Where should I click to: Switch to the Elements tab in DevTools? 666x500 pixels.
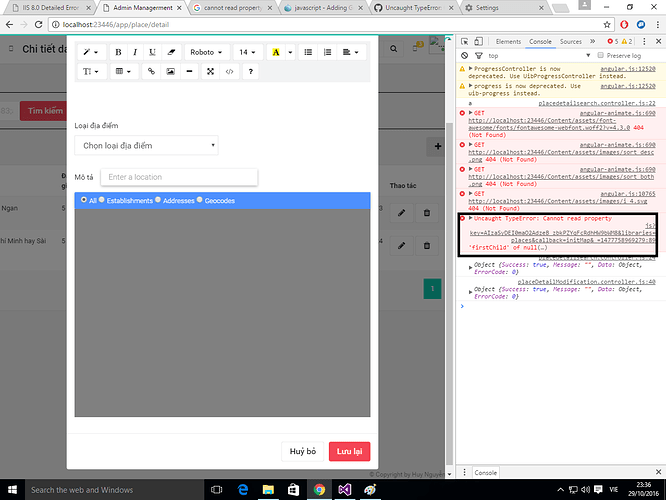coord(508,42)
